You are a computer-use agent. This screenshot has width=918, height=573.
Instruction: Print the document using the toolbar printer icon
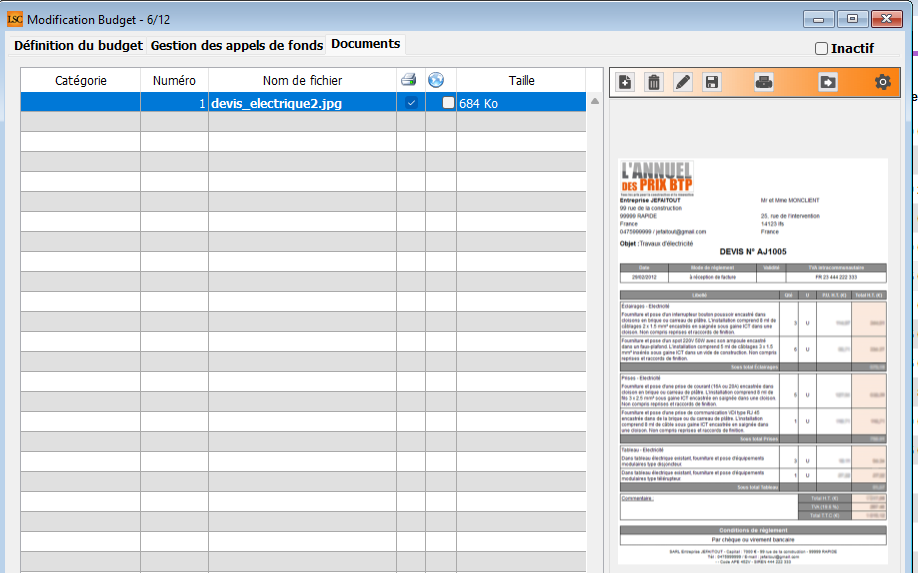pyautogui.click(x=764, y=82)
